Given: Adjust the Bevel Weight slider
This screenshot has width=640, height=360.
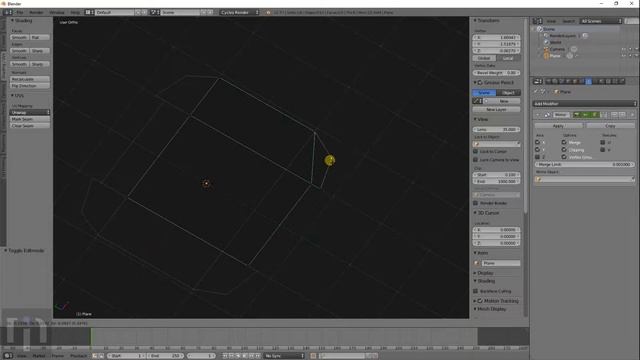Looking at the screenshot, I should [x=496, y=73].
